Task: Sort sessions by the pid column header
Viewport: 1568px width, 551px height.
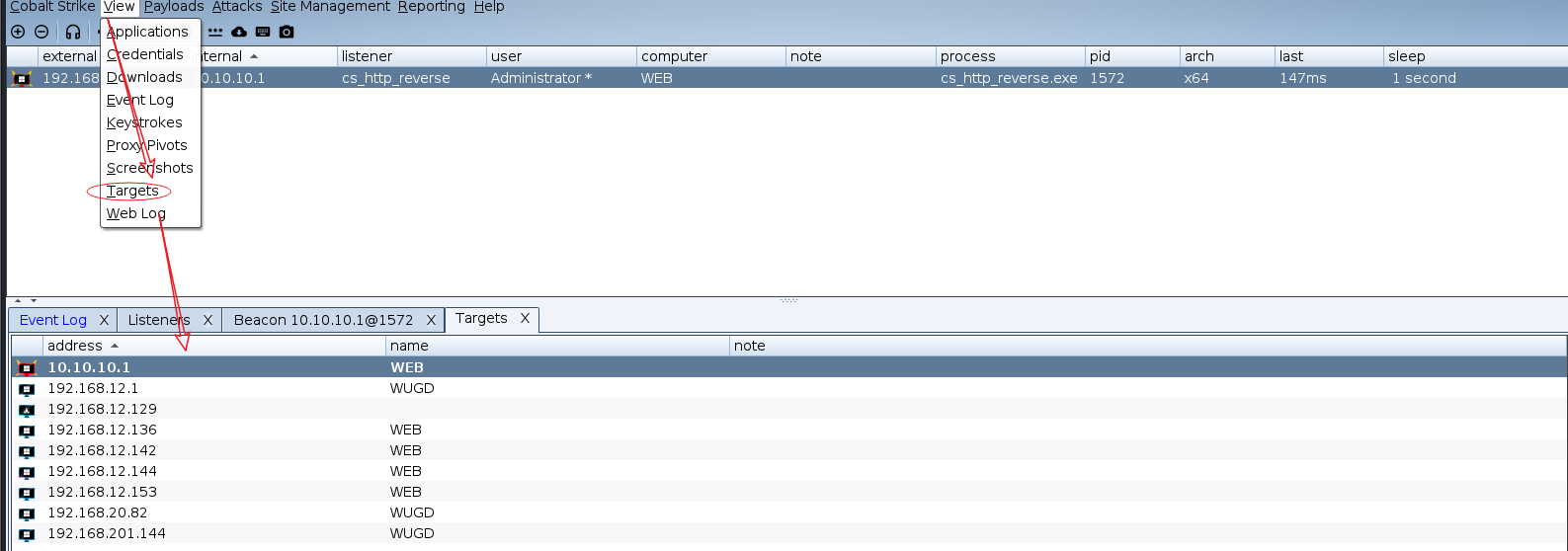Action: coord(1132,56)
